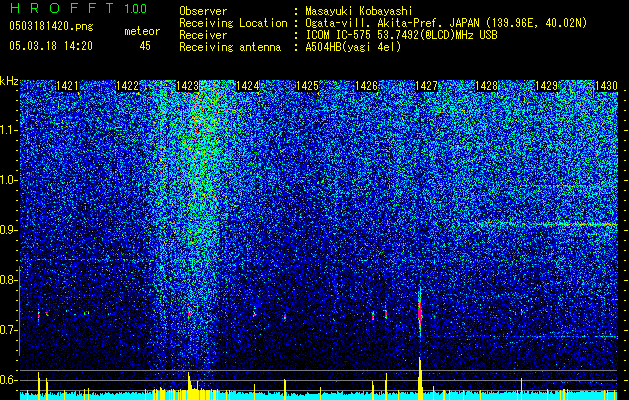Click the 'meteor' count label
This screenshot has width=629, height=400.
tap(142, 31)
